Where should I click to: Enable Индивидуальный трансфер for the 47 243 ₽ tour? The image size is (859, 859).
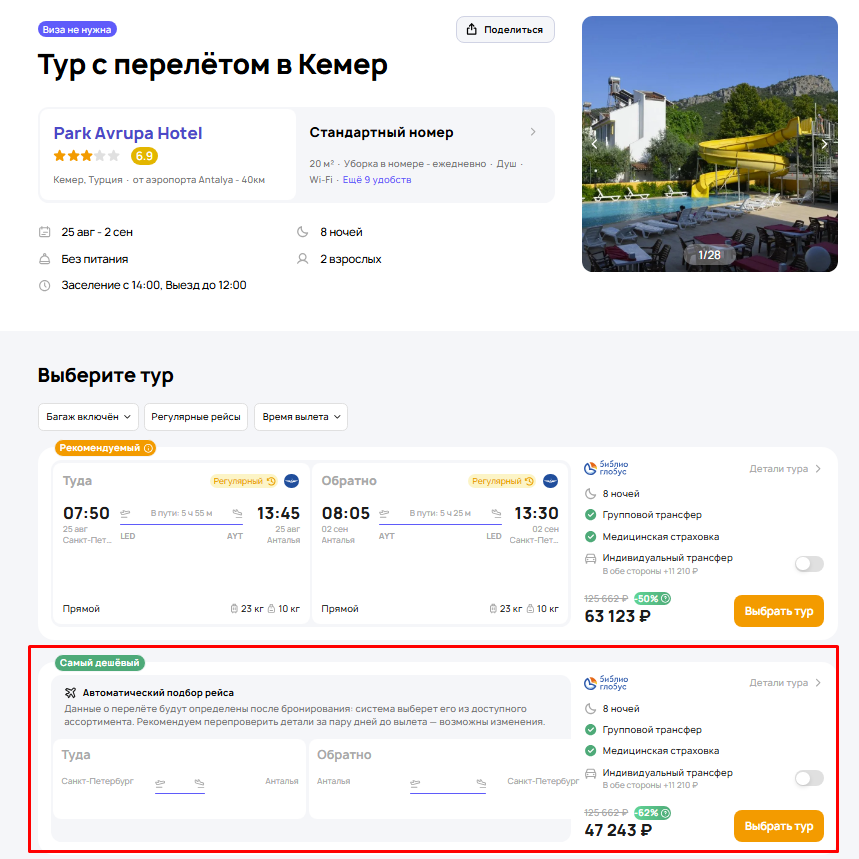pyautogui.click(x=809, y=778)
